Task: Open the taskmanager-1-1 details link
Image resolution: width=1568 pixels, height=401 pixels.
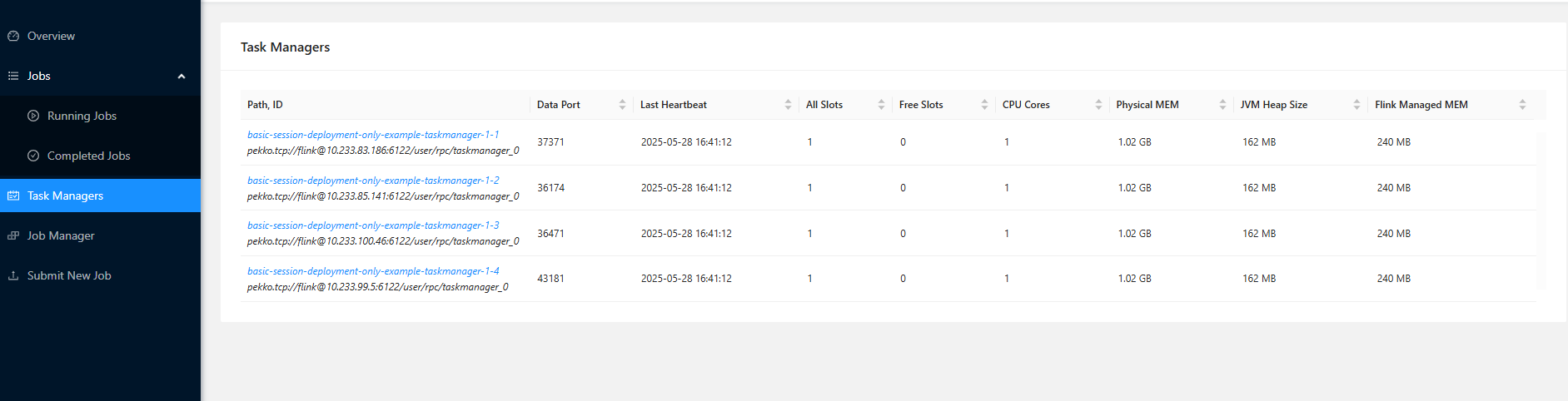Action: (x=373, y=135)
